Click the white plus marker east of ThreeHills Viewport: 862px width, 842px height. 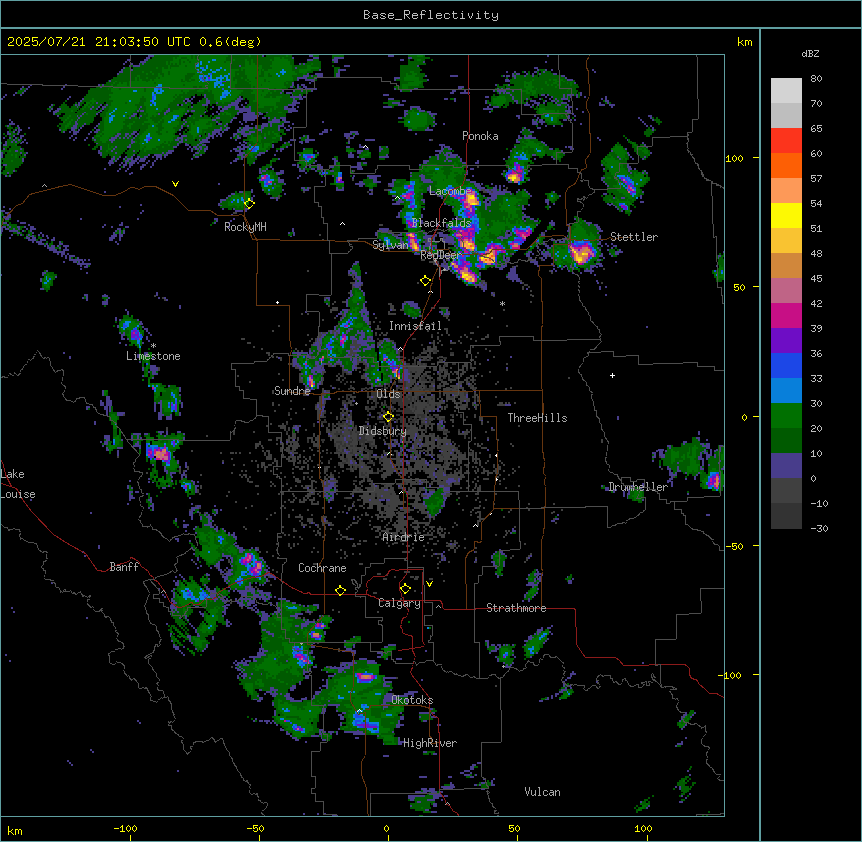click(612, 375)
